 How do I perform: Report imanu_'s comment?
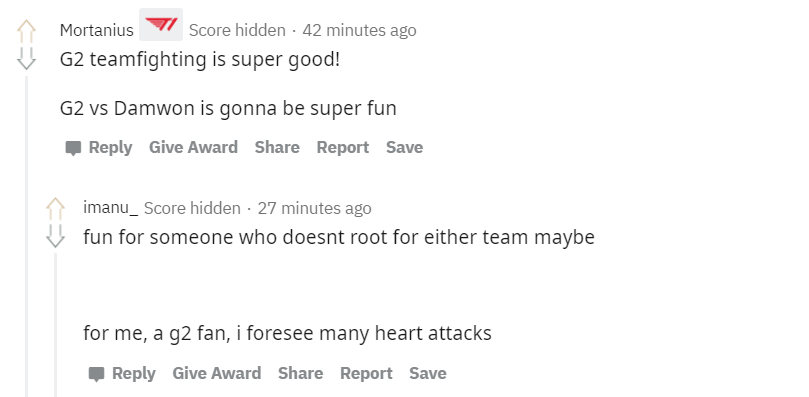(366, 373)
